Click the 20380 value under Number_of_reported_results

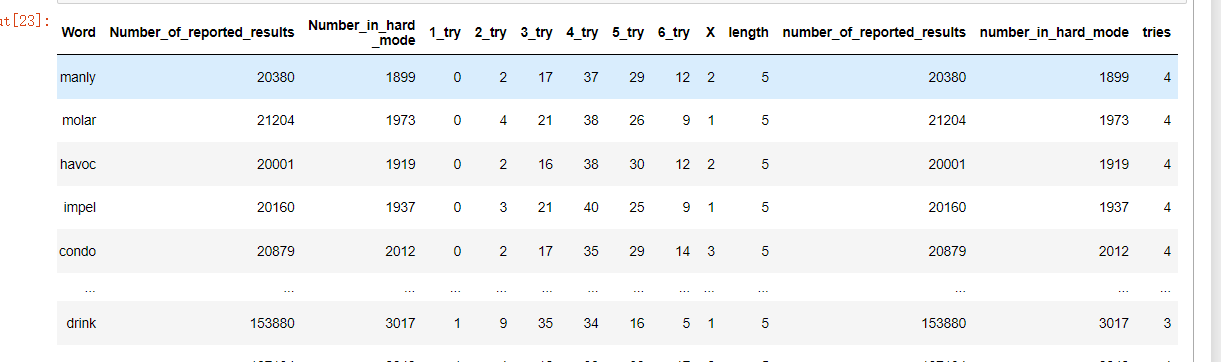(275, 77)
